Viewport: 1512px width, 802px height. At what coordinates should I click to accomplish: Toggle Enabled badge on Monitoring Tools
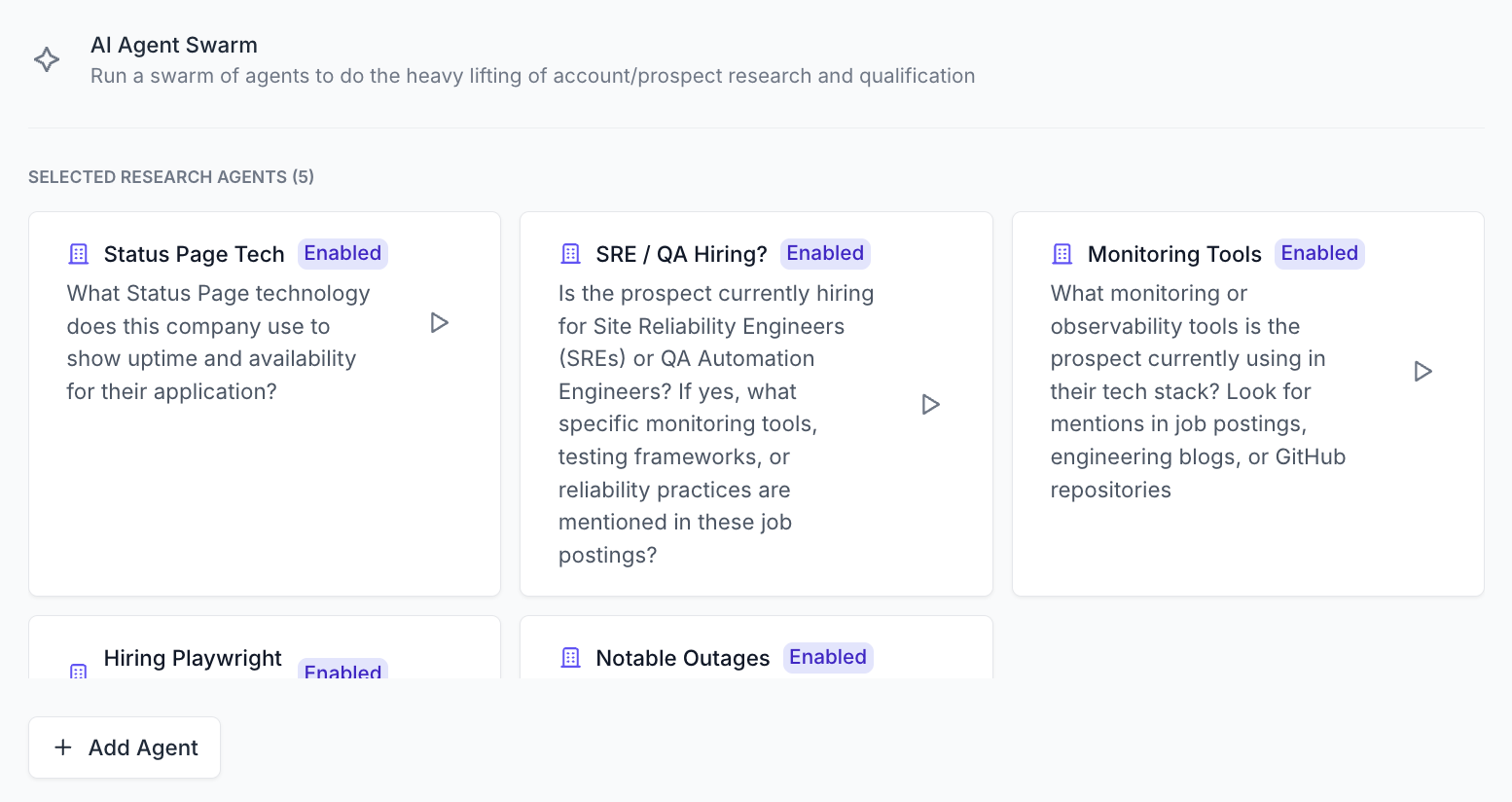pos(1319,253)
